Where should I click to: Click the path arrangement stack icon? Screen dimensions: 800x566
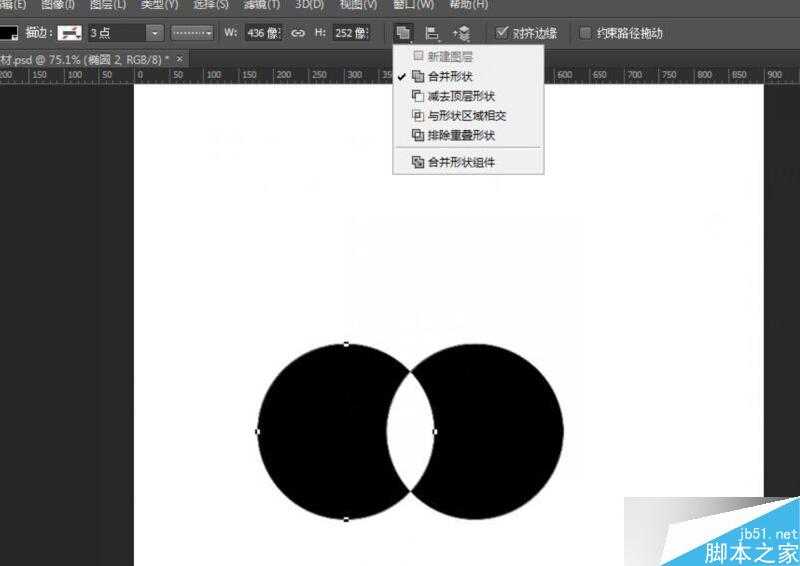pos(462,33)
